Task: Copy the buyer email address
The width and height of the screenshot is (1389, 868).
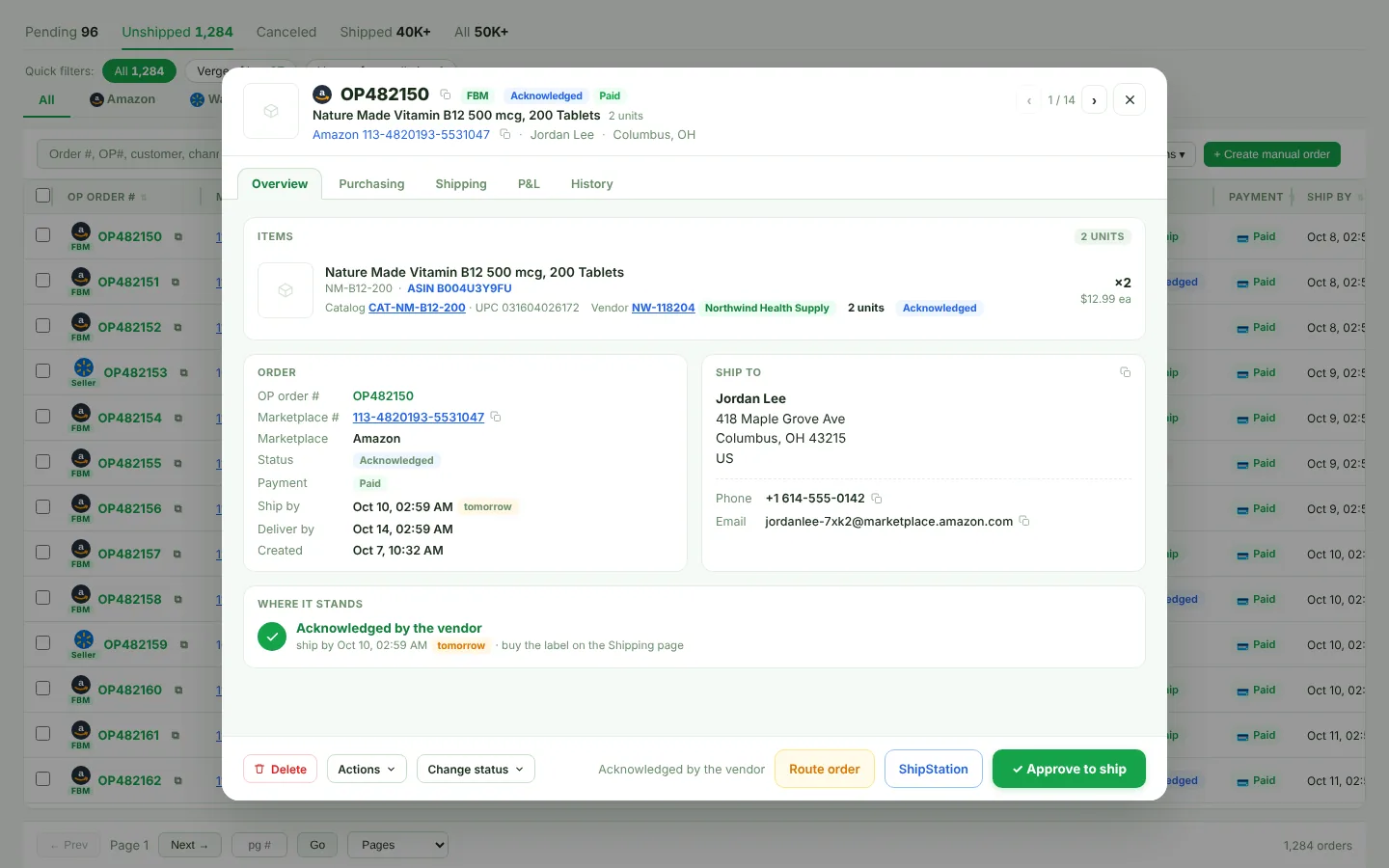Action: click(1024, 521)
